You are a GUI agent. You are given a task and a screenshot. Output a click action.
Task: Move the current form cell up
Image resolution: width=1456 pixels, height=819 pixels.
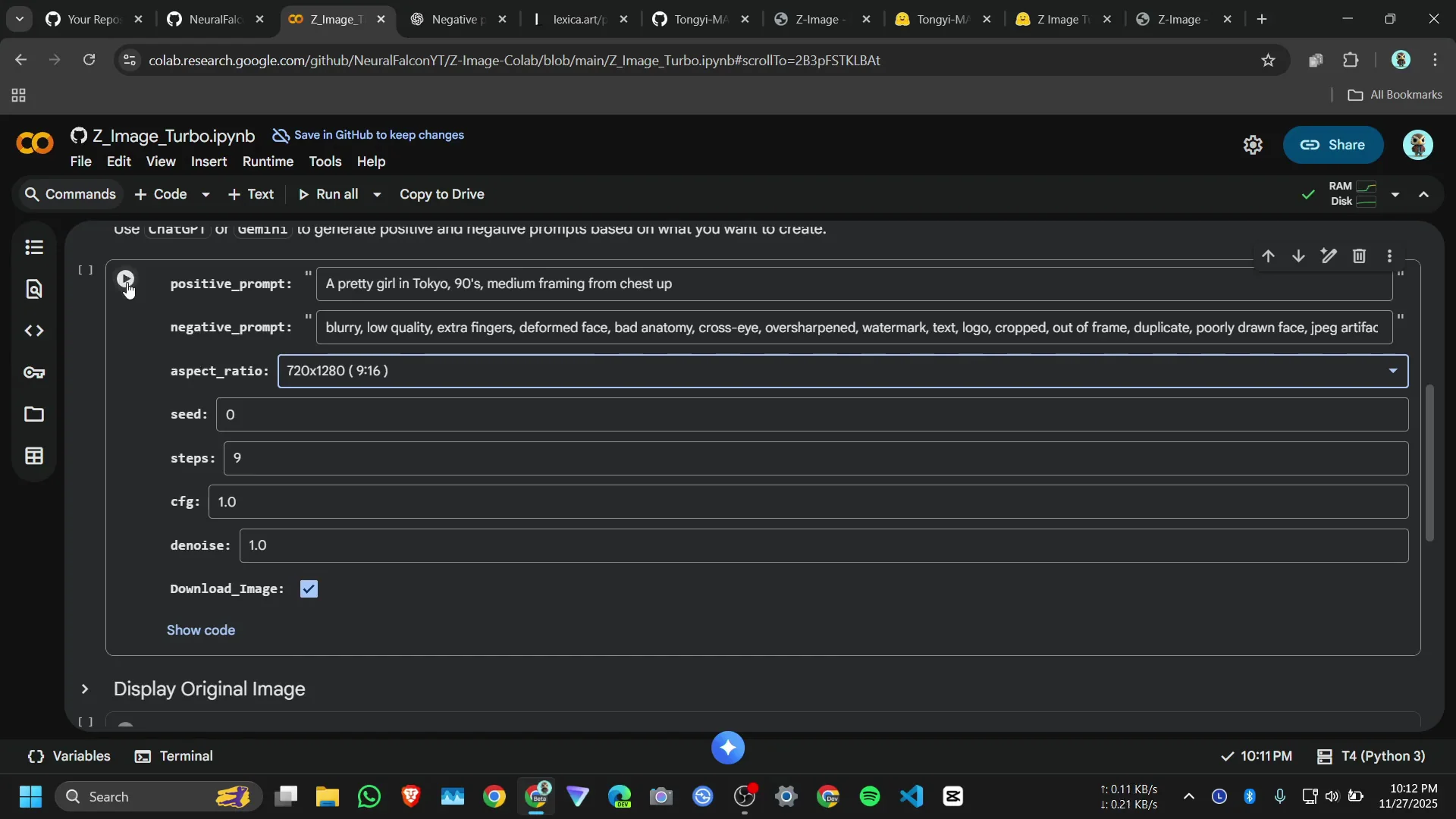1269,256
